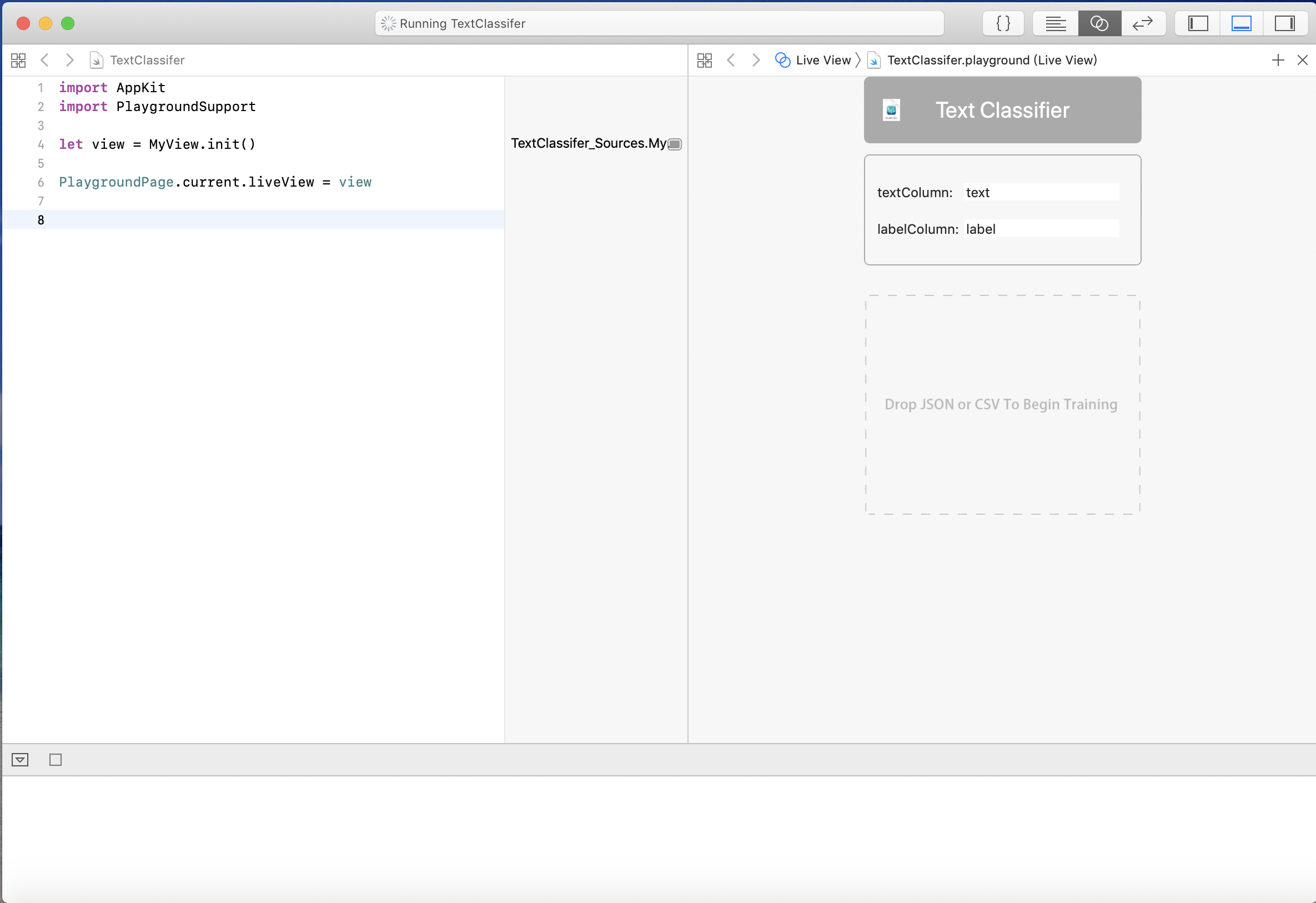Image resolution: width=1316 pixels, height=903 pixels.
Task: Toggle the bottom Debug area panel
Action: pos(1240,23)
